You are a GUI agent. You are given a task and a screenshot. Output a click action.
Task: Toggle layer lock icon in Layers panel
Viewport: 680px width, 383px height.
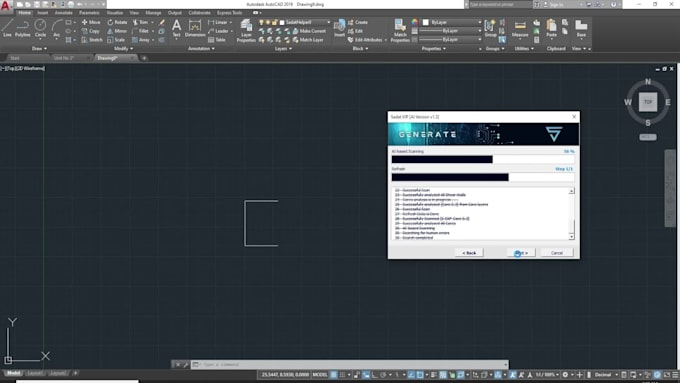click(275, 22)
